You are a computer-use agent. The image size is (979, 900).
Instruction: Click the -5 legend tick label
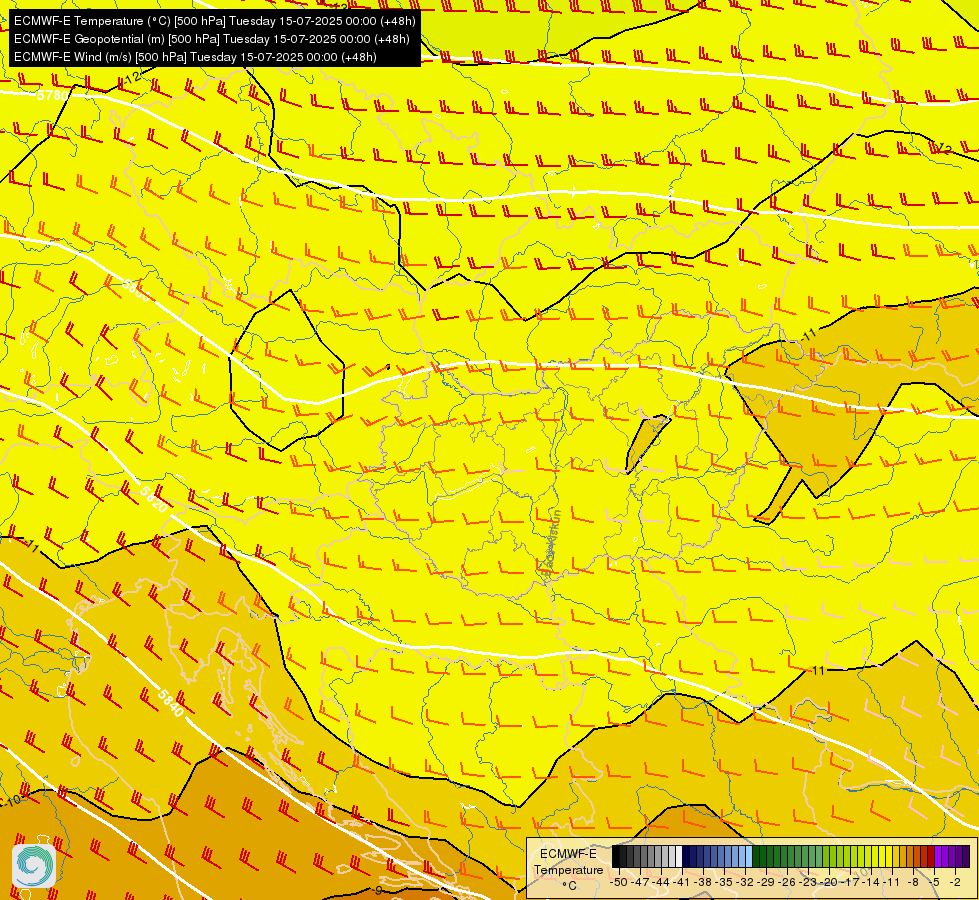934,883
